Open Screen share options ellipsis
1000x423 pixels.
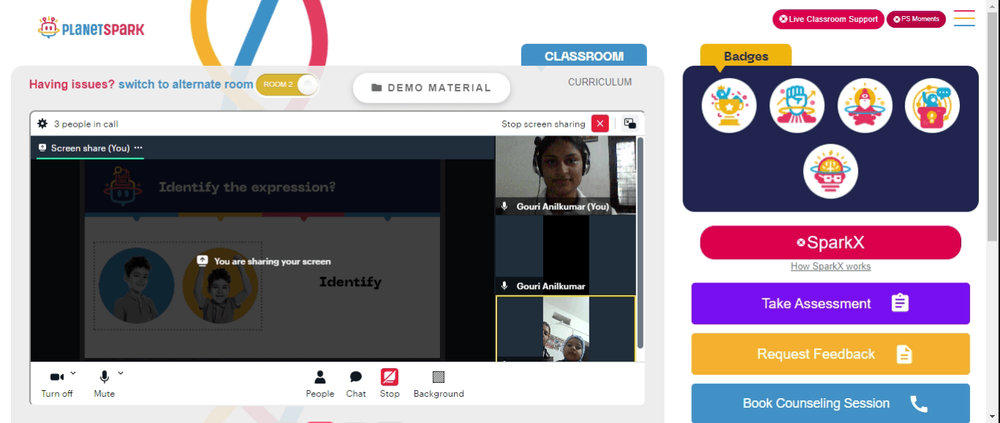point(138,147)
